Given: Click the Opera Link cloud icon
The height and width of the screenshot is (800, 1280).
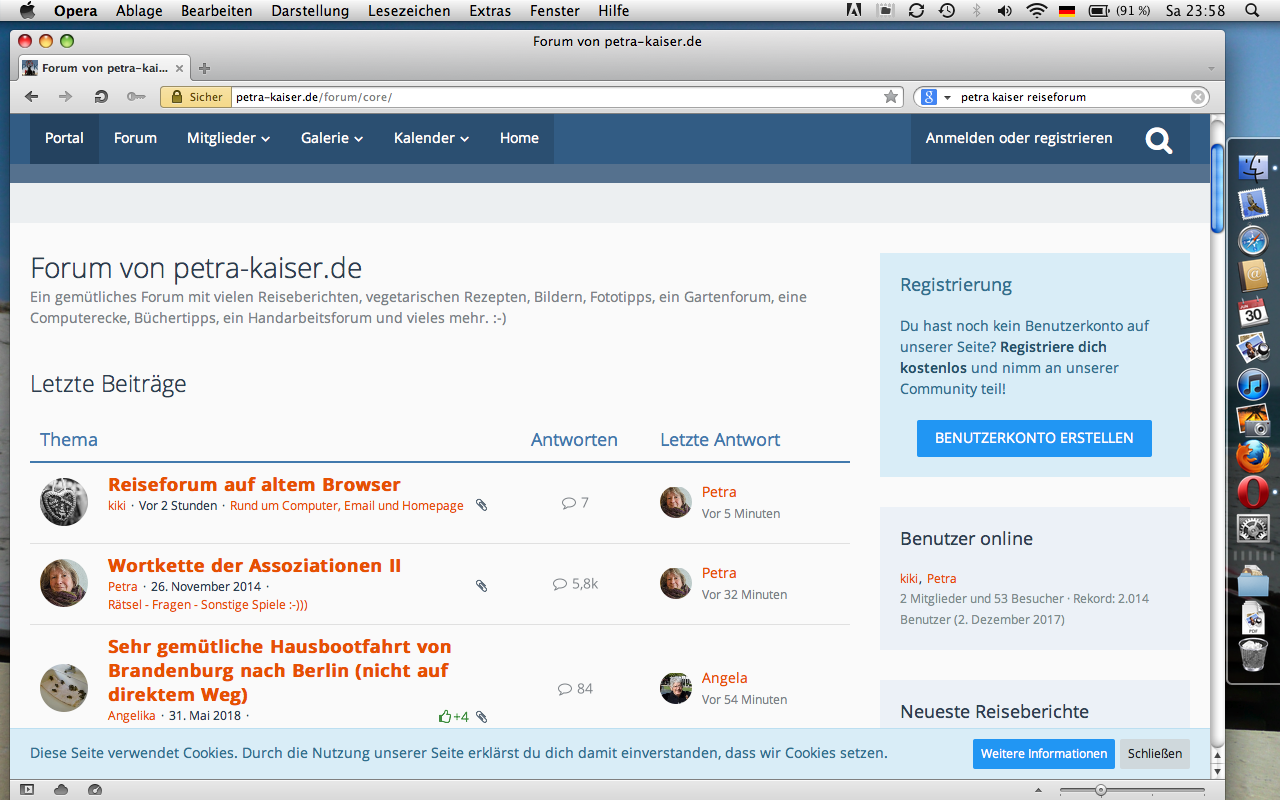Looking at the screenshot, I should 61,789.
